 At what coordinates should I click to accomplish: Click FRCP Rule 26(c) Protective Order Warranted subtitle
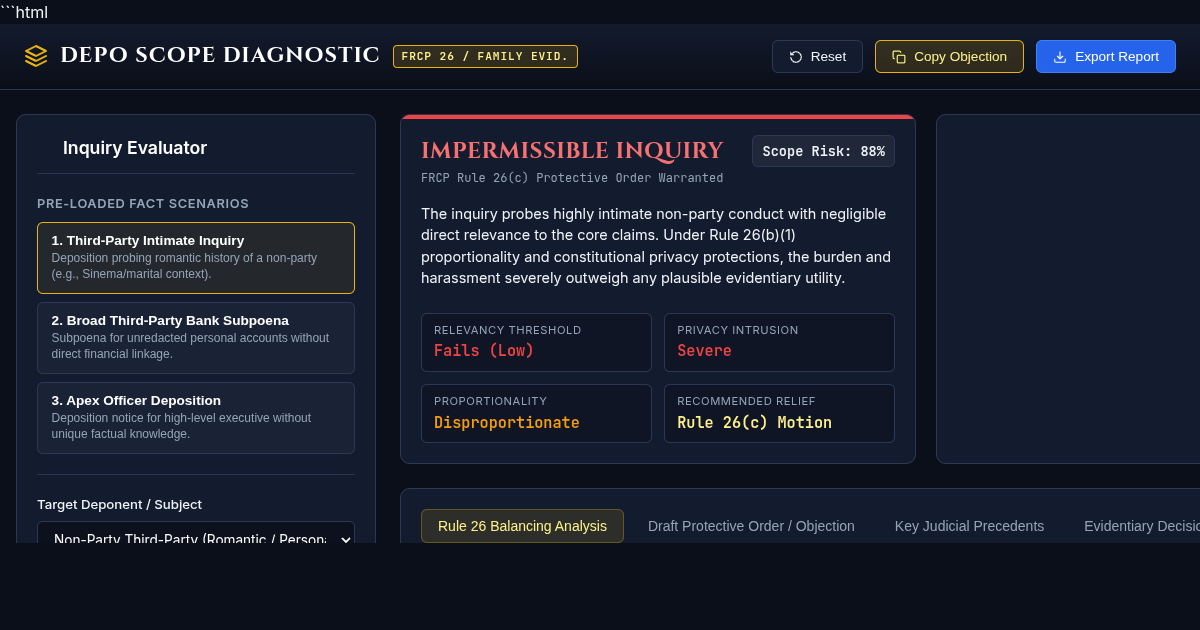[572, 178]
